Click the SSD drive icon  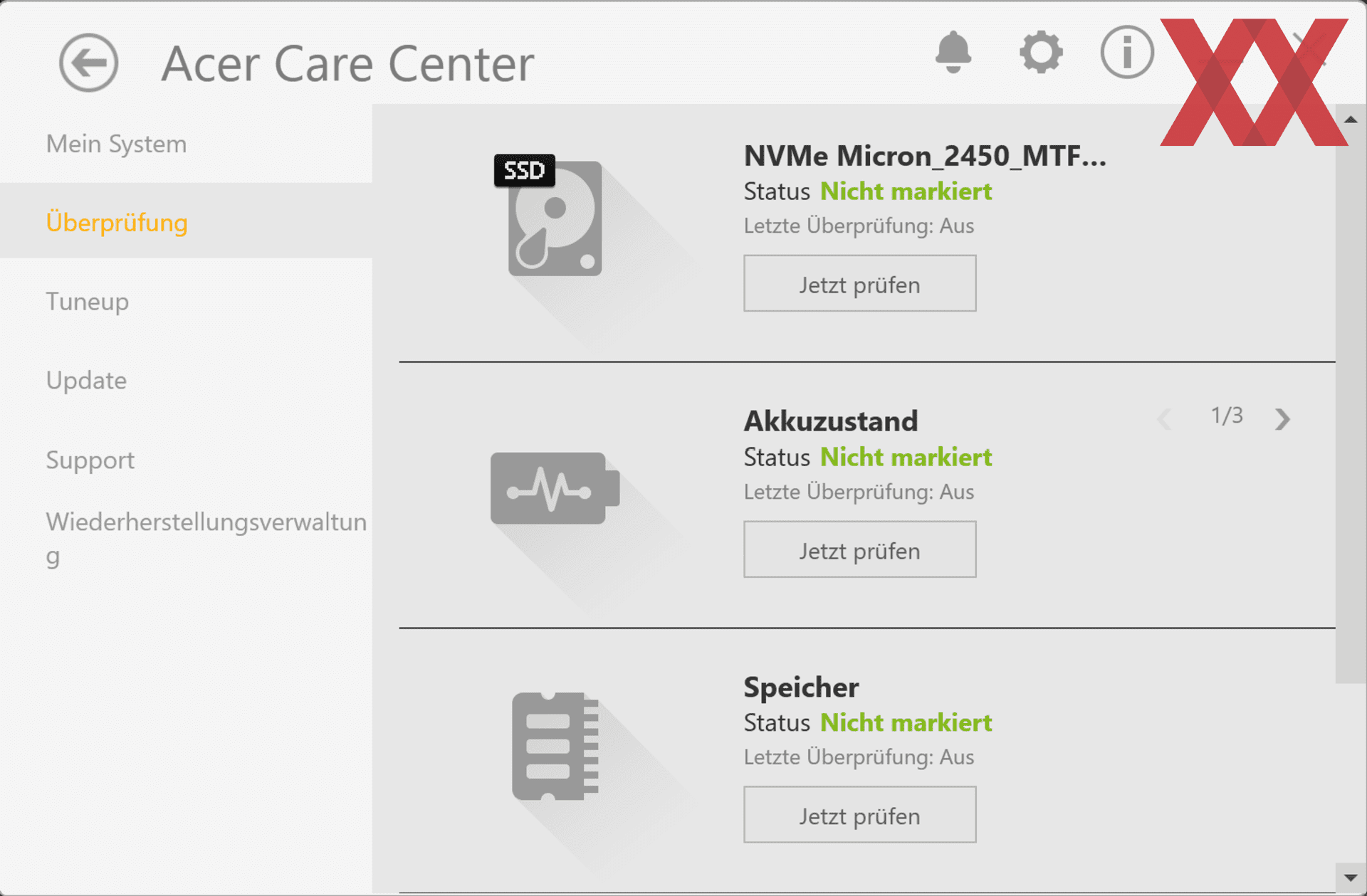pyautogui.click(x=549, y=215)
